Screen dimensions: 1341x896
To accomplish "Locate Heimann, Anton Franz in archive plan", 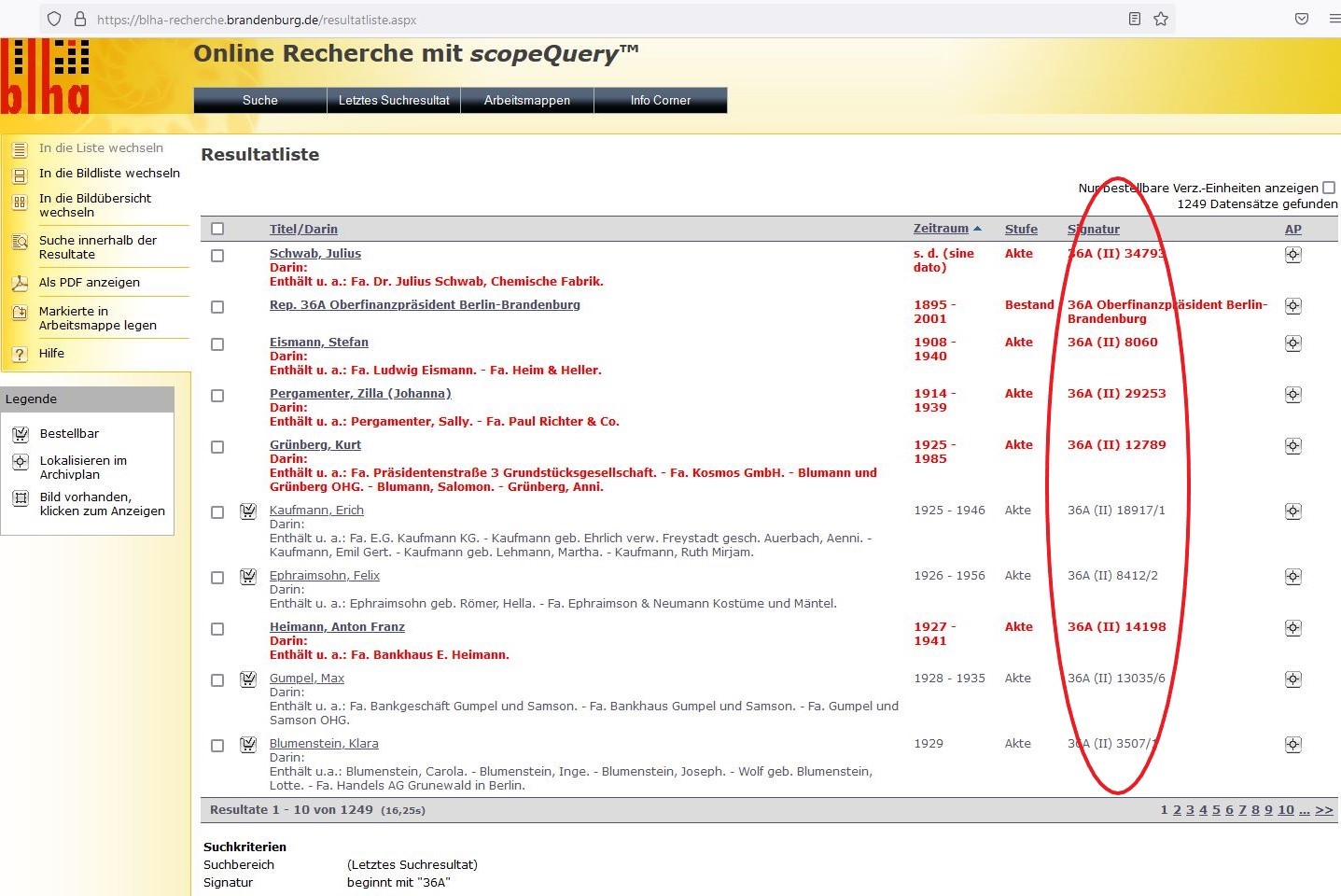I will click(1292, 628).
